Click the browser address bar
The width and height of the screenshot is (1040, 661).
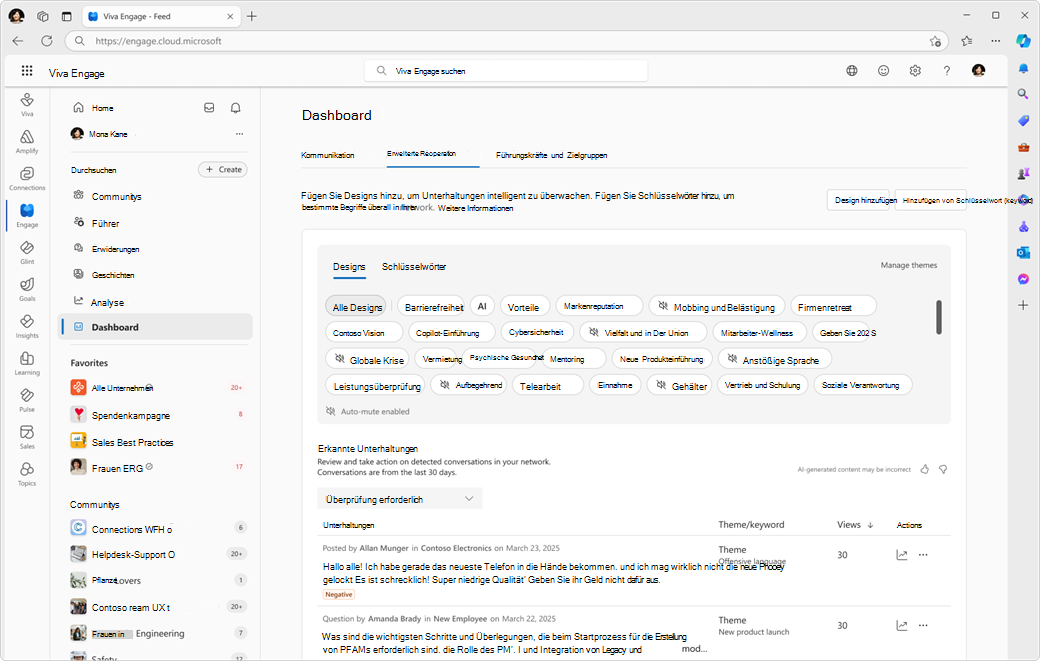506,40
